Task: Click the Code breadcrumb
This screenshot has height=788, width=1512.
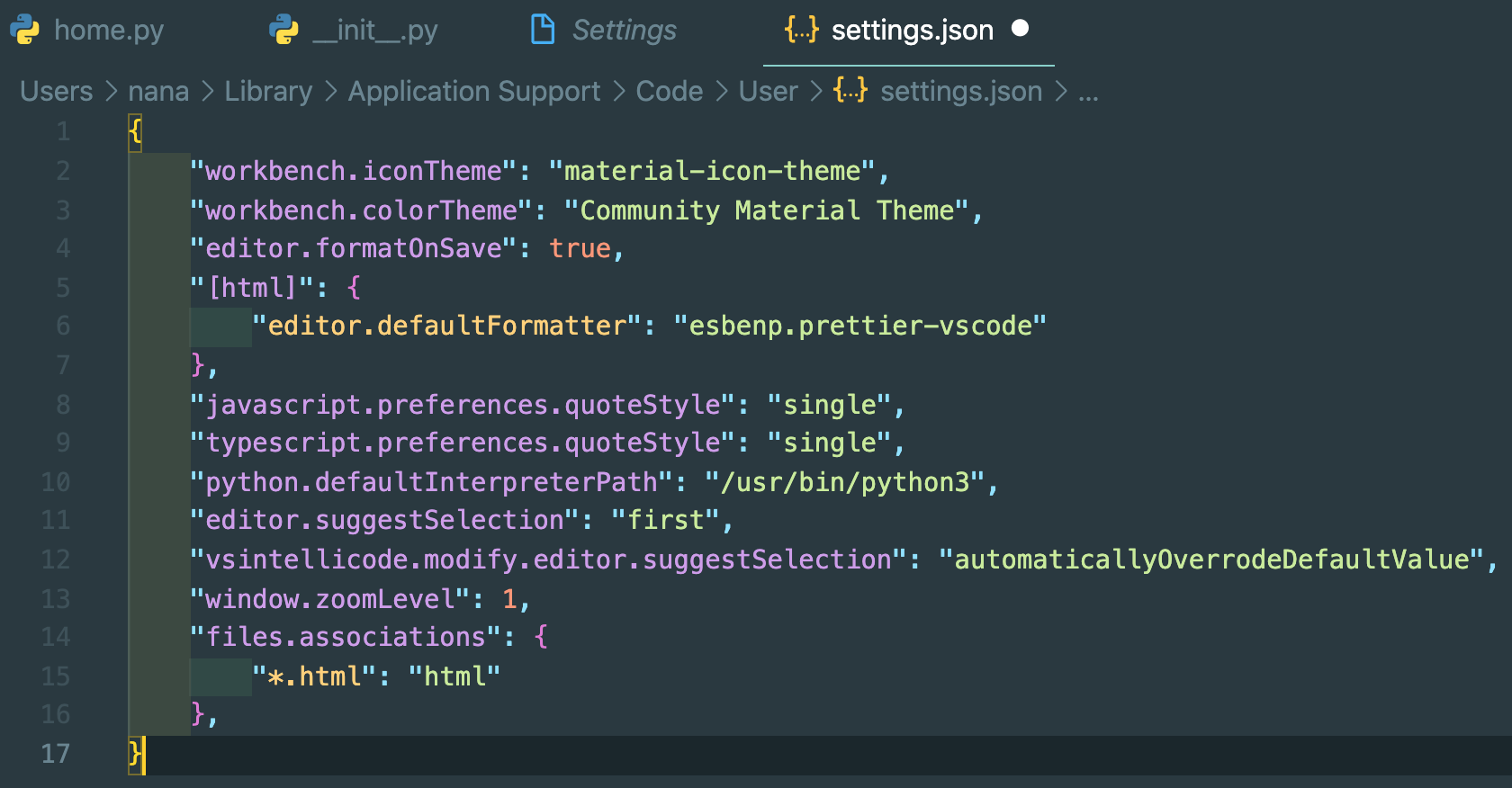Action: (x=670, y=91)
